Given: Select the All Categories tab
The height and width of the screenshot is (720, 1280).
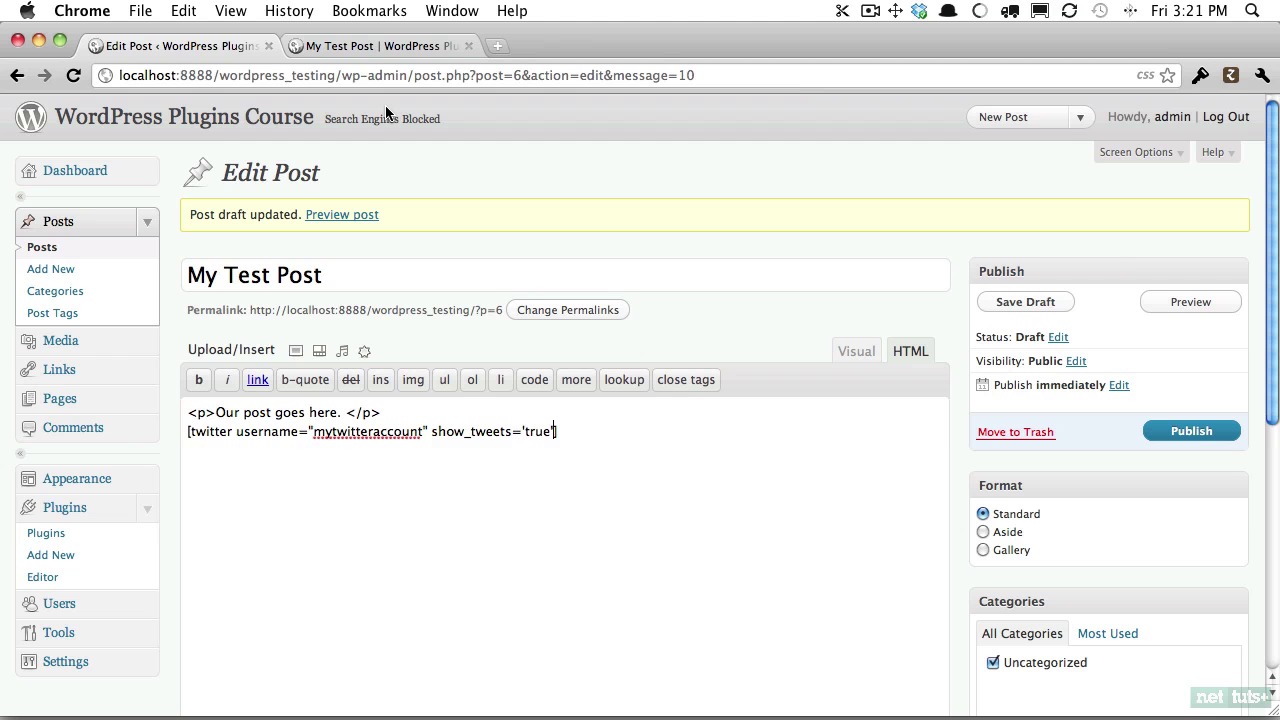Looking at the screenshot, I should point(1022,634).
